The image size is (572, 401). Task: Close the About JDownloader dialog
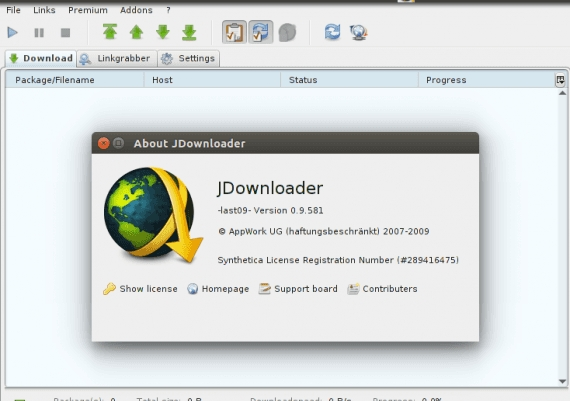pyautogui.click(x=104, y=143)
